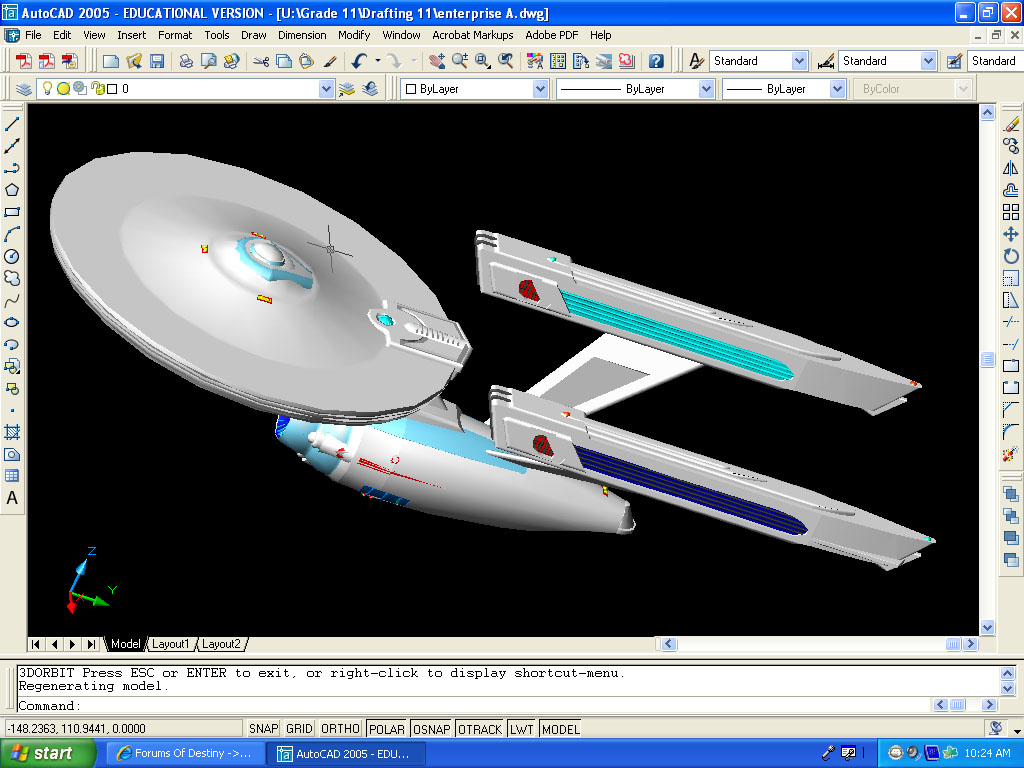Viewport: 1024px width, 768px height.
Task: Toggle layer 0 on/off lightbulb
Action: [x=47, y=88]
